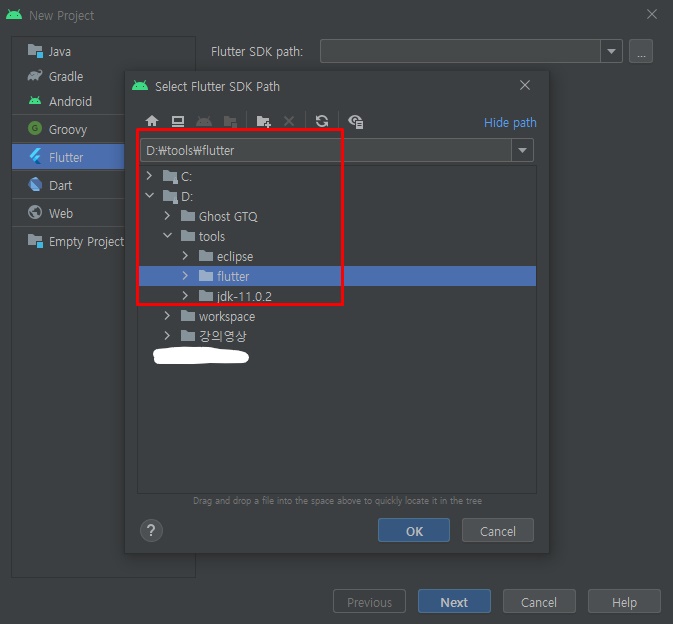The width and height of the screenshot is (673, 624).
Task: Open Flutter SDK path dropdown arrow
Action: click(x=611, y=51)
